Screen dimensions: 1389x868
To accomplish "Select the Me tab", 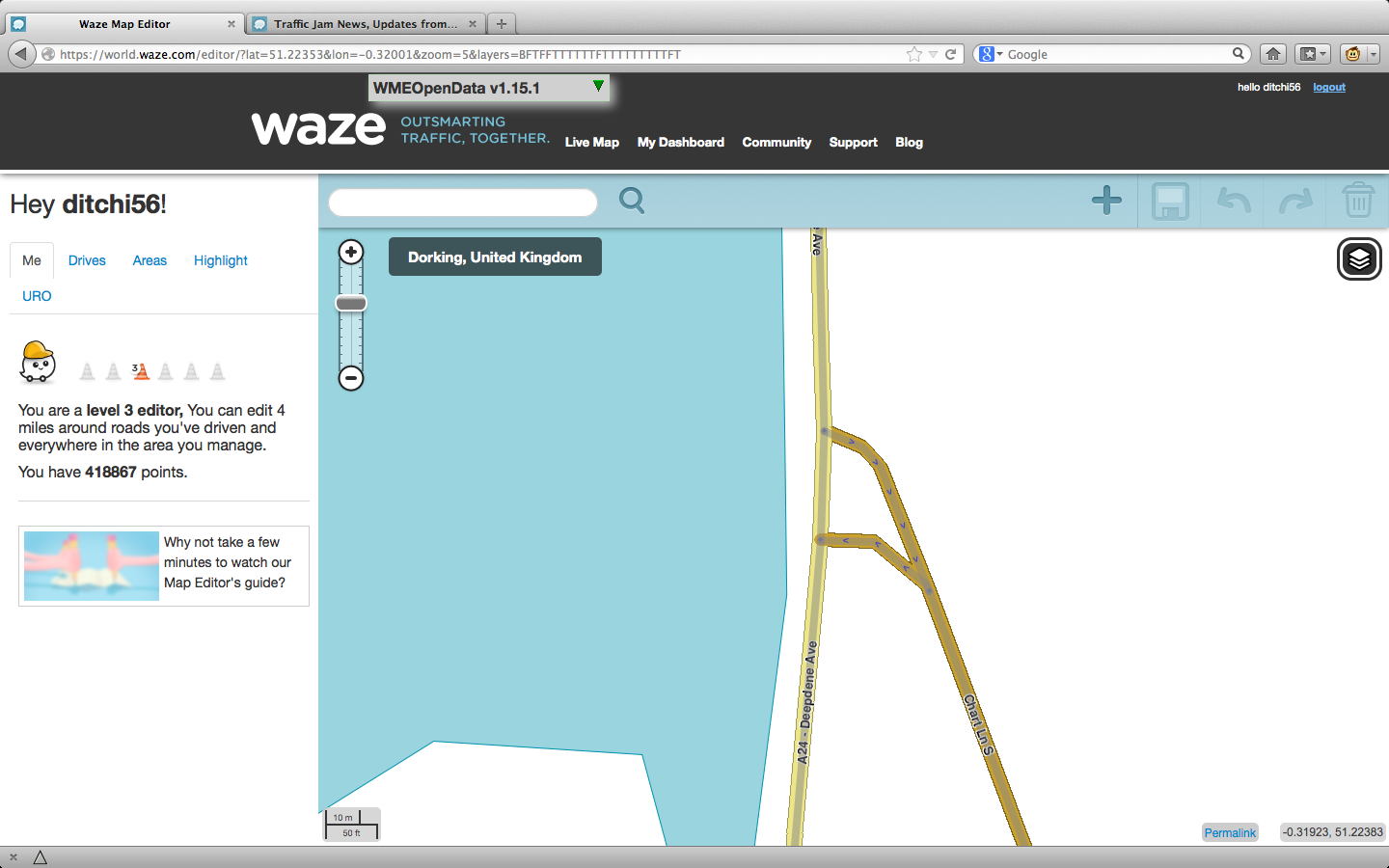I will (32, 260).
